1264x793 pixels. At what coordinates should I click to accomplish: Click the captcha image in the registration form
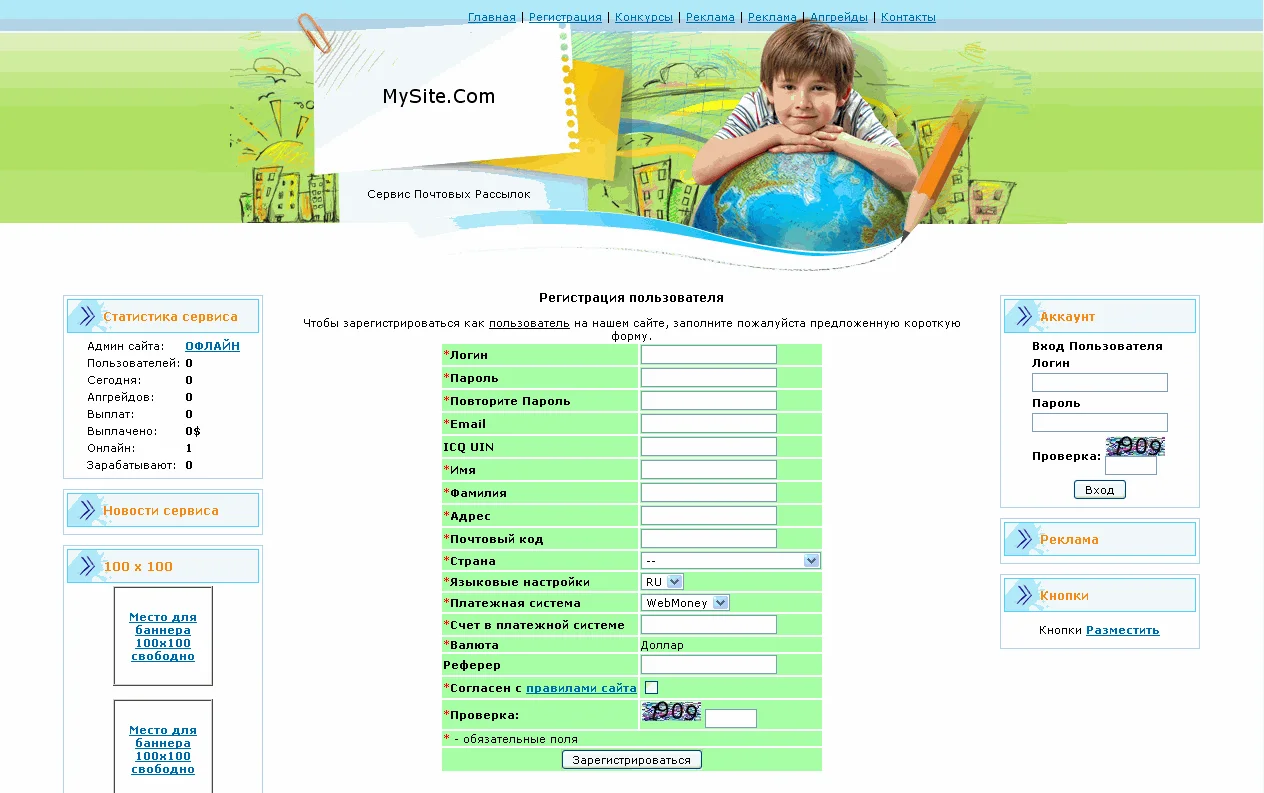pyautogui.click(x=671, y=711)
